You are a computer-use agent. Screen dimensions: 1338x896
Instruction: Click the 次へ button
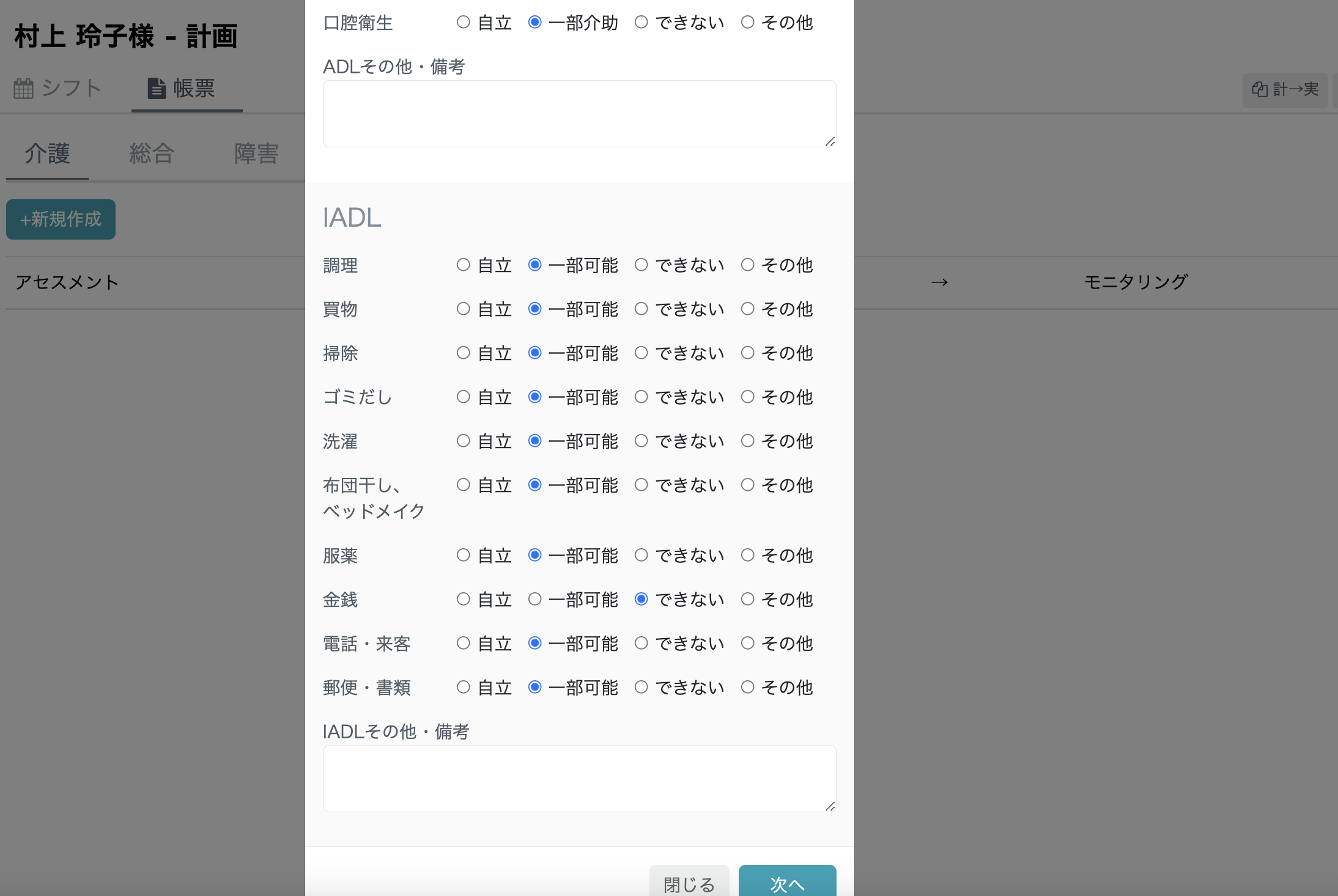point(786,884)
